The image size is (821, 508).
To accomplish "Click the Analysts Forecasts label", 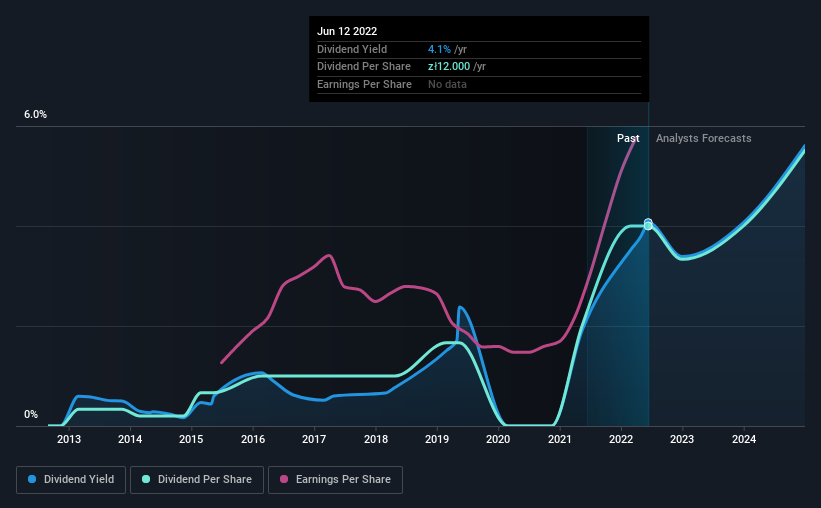I will [704, 138].
